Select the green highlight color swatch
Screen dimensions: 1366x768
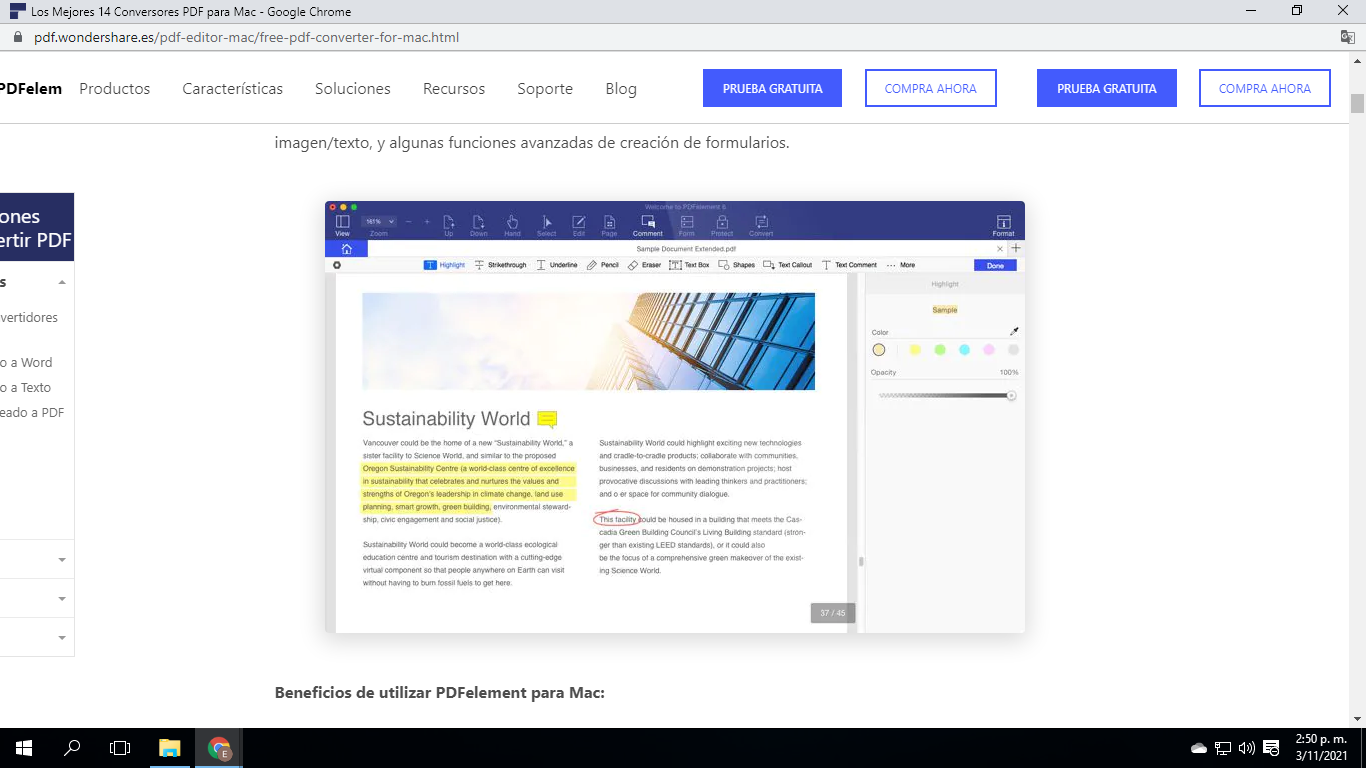click(940, 350)
